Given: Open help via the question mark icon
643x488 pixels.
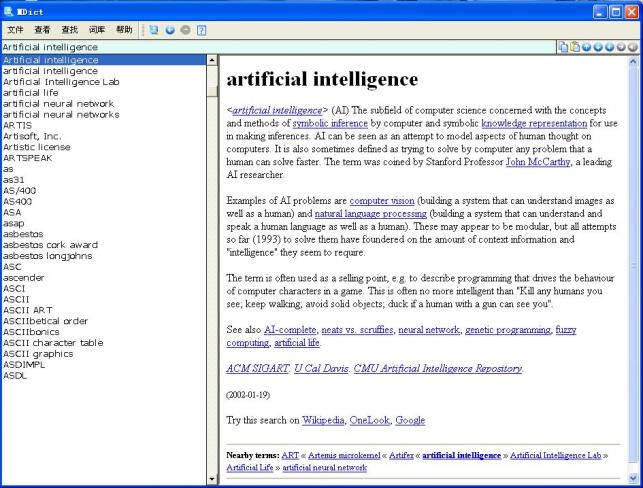Looking at the screenshot, I should (201, 30).
